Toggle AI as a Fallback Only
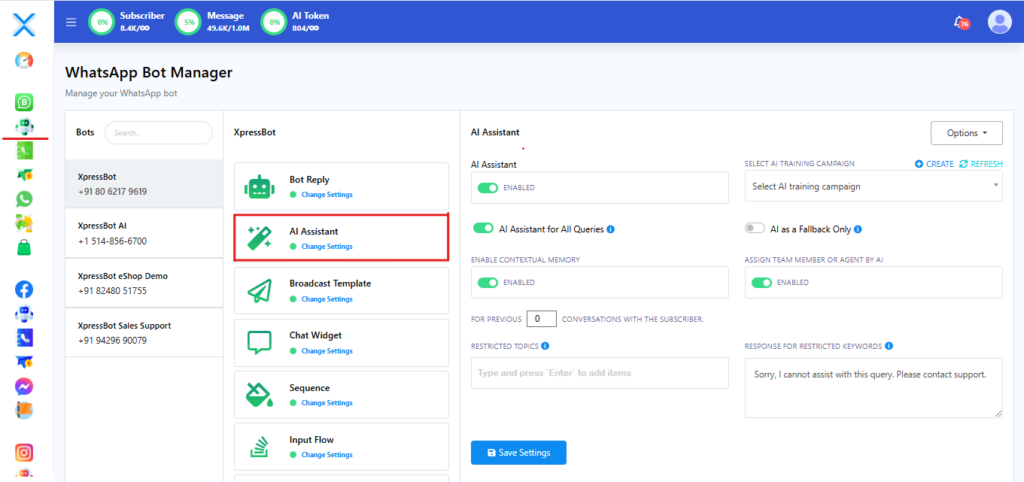The height and width of the screenshot is (482, 1024). click(755, 229)
